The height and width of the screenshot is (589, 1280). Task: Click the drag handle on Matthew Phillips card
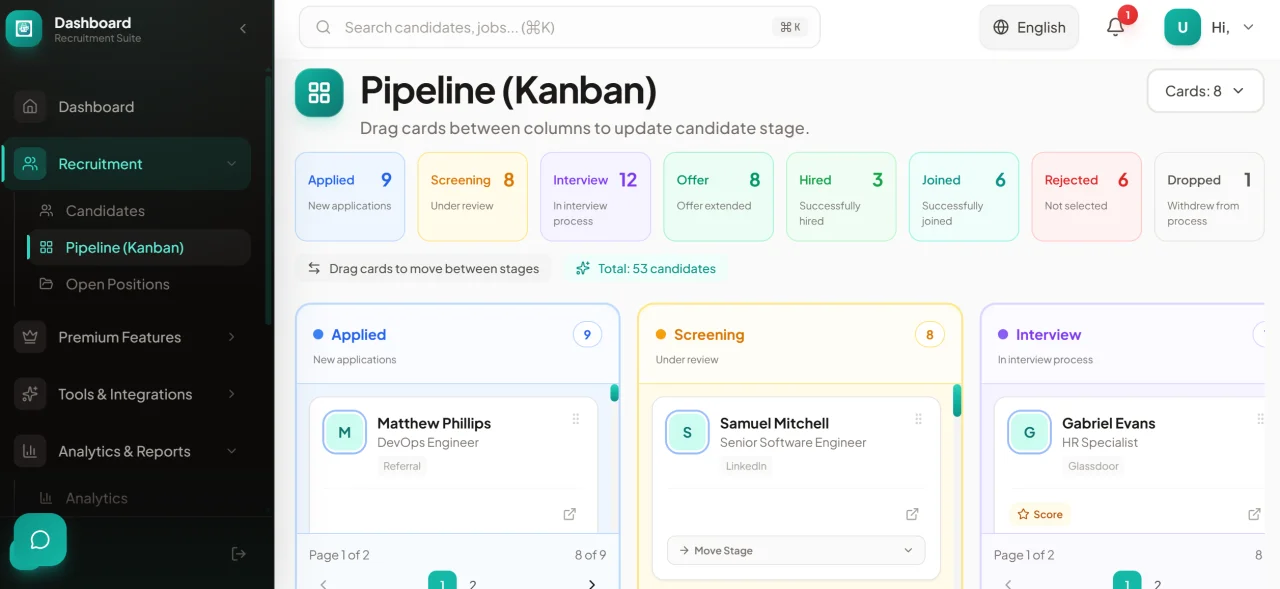coord(576,419)
